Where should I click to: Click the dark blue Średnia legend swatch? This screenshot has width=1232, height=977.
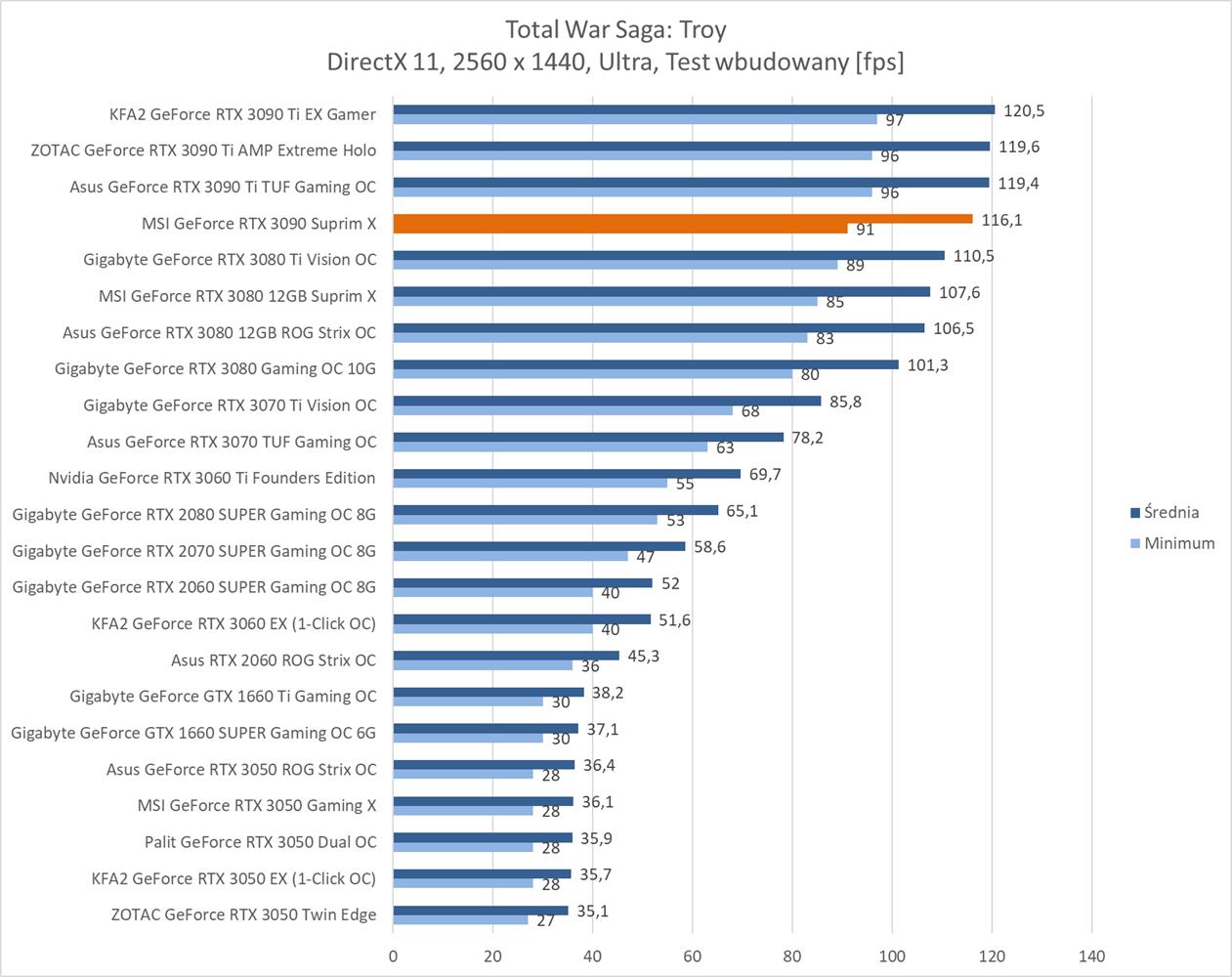click(x=1135, y=512)
